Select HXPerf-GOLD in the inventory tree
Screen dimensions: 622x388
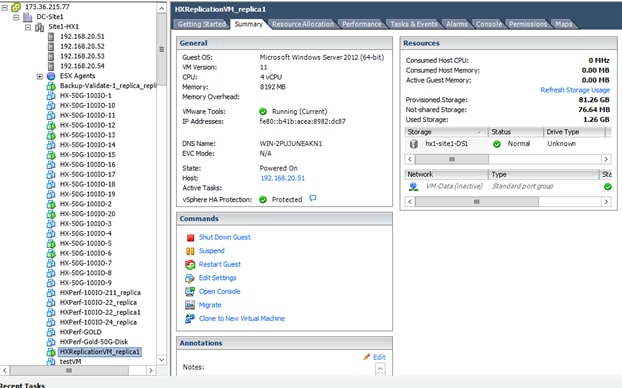(x=81, y=332)
